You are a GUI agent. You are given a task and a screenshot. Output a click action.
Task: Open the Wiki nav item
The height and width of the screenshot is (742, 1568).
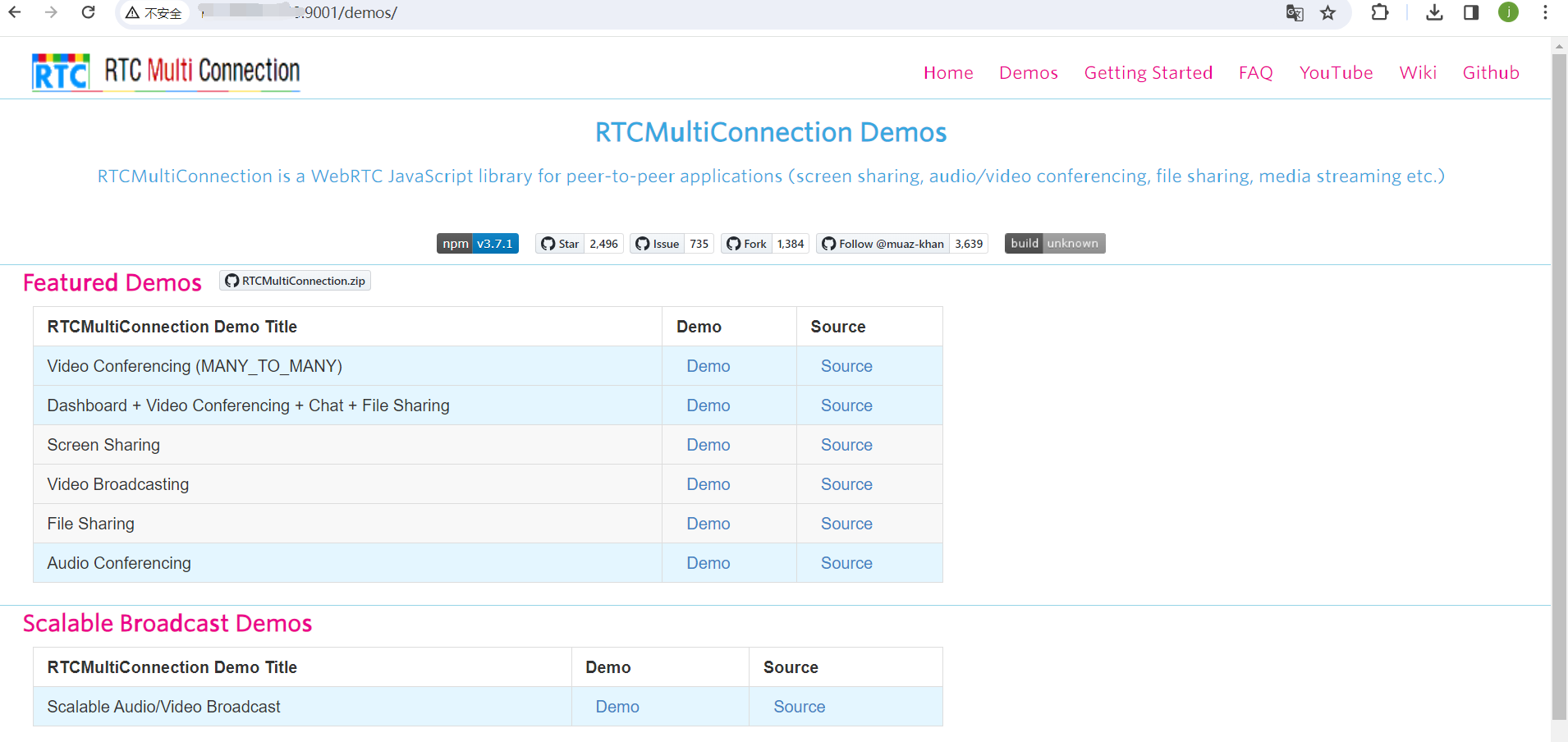point(1418,73)
